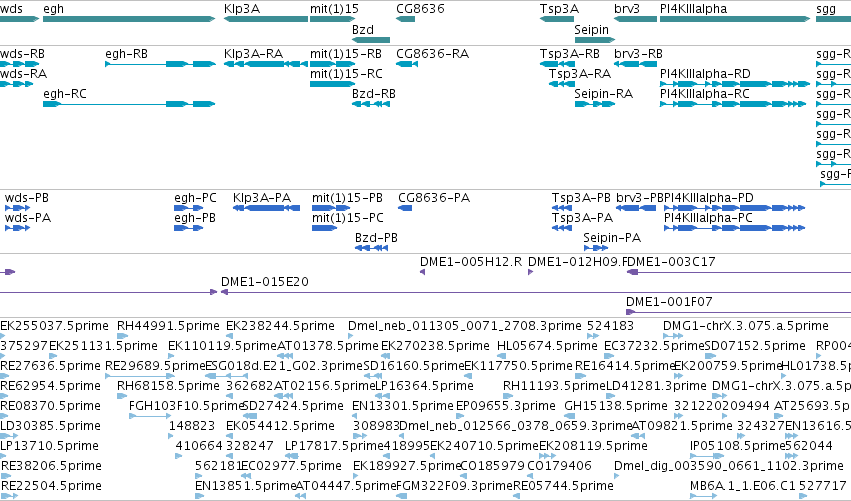Click the CG8636 gene label
The image size is (851, 501).
[420, 9]
